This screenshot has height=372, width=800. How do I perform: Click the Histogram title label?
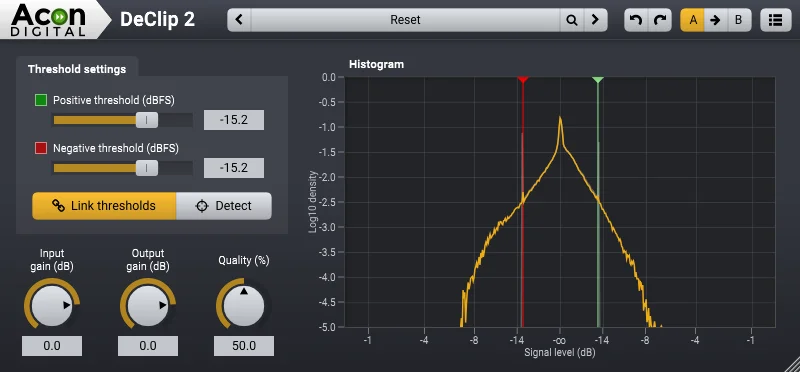tap(376, 64)
